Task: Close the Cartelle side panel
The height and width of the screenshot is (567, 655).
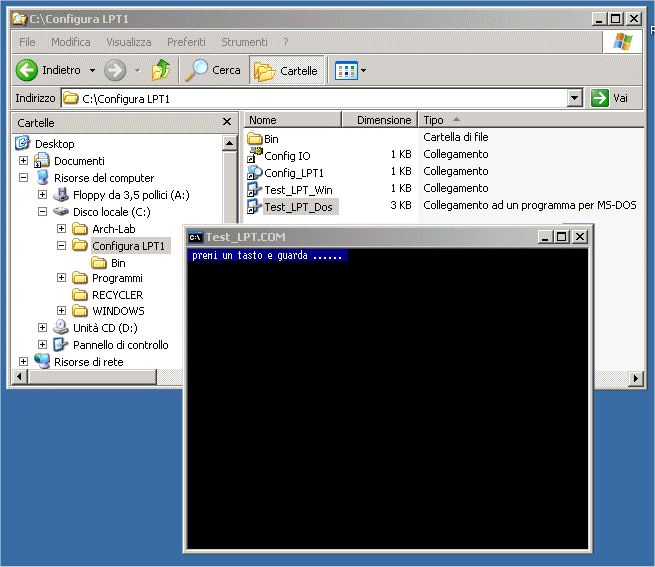Action: (227, 122)
